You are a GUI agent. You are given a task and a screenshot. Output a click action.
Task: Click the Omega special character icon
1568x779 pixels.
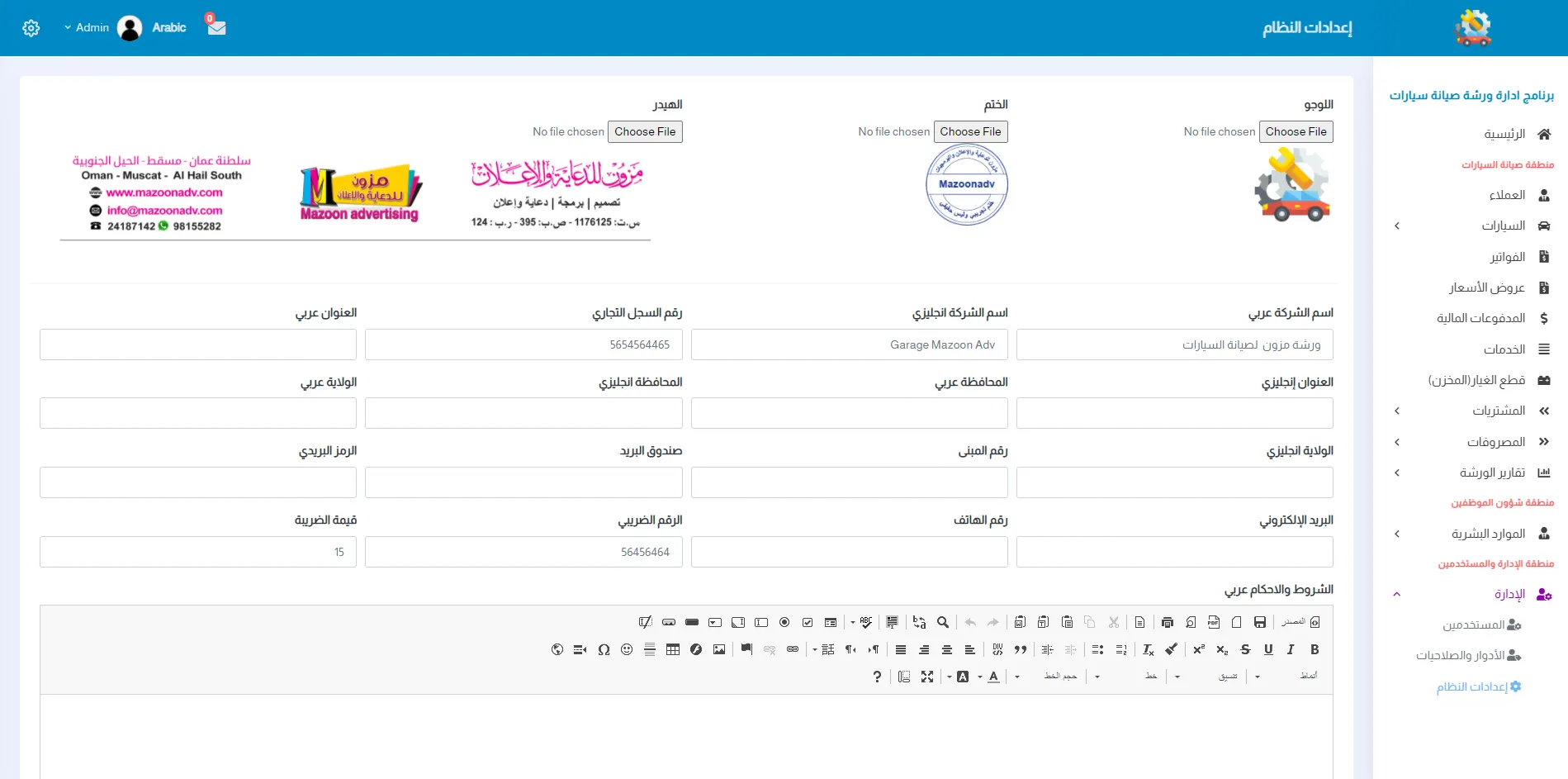coord(604,650)
